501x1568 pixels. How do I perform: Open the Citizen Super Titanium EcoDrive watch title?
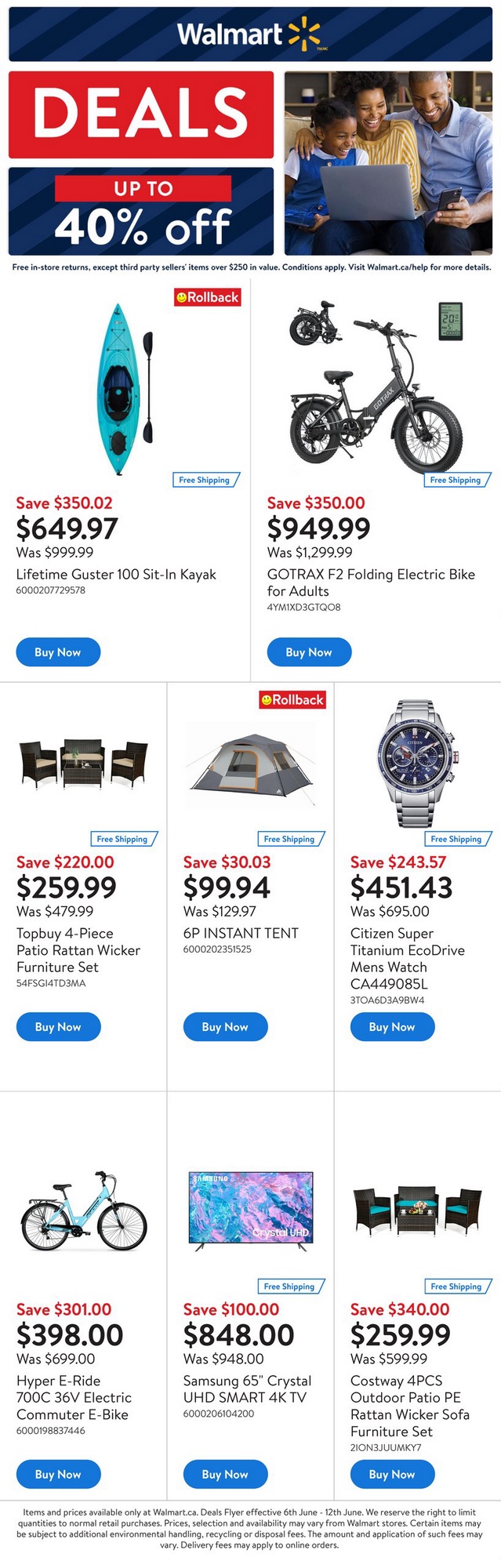[x=407, y=958]
